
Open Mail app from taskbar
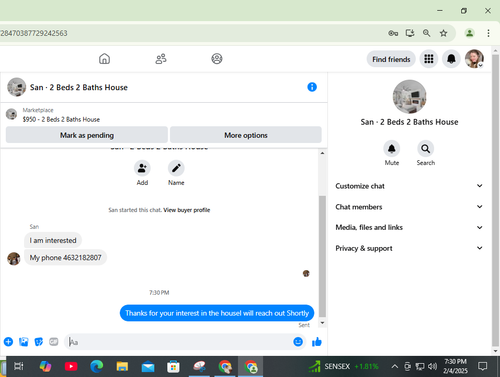point(148,367)
